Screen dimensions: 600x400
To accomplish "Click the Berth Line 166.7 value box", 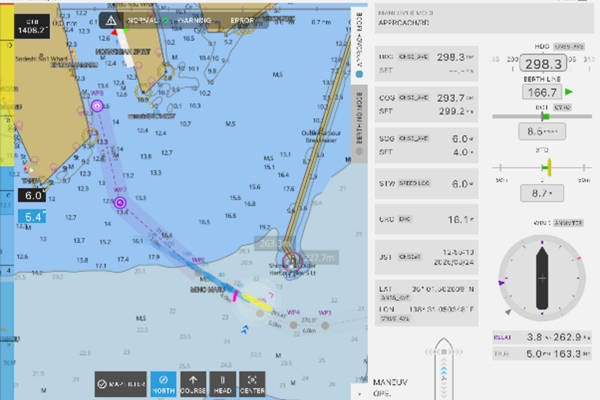I will (541, 92).
